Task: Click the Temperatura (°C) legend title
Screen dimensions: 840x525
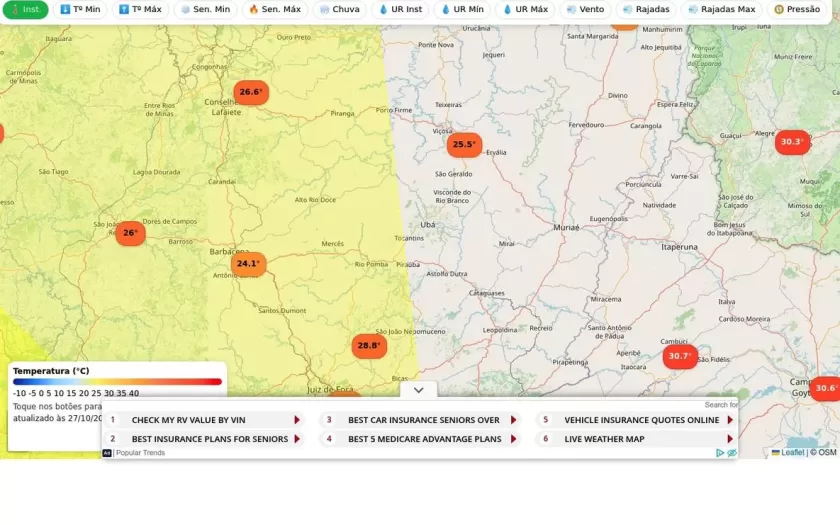Action: 51,371
